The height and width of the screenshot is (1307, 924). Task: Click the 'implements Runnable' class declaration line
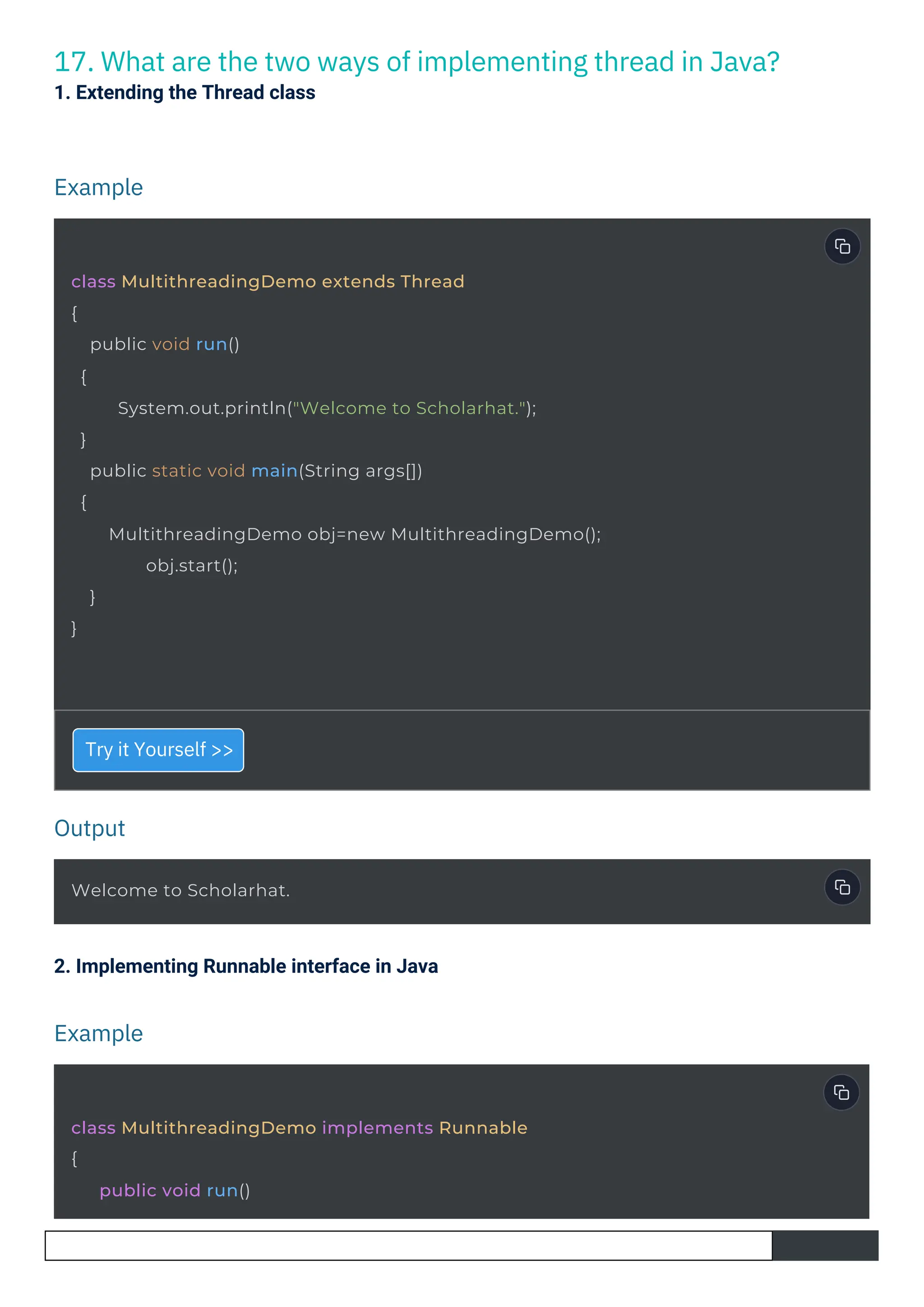[x=299, y=1128]
